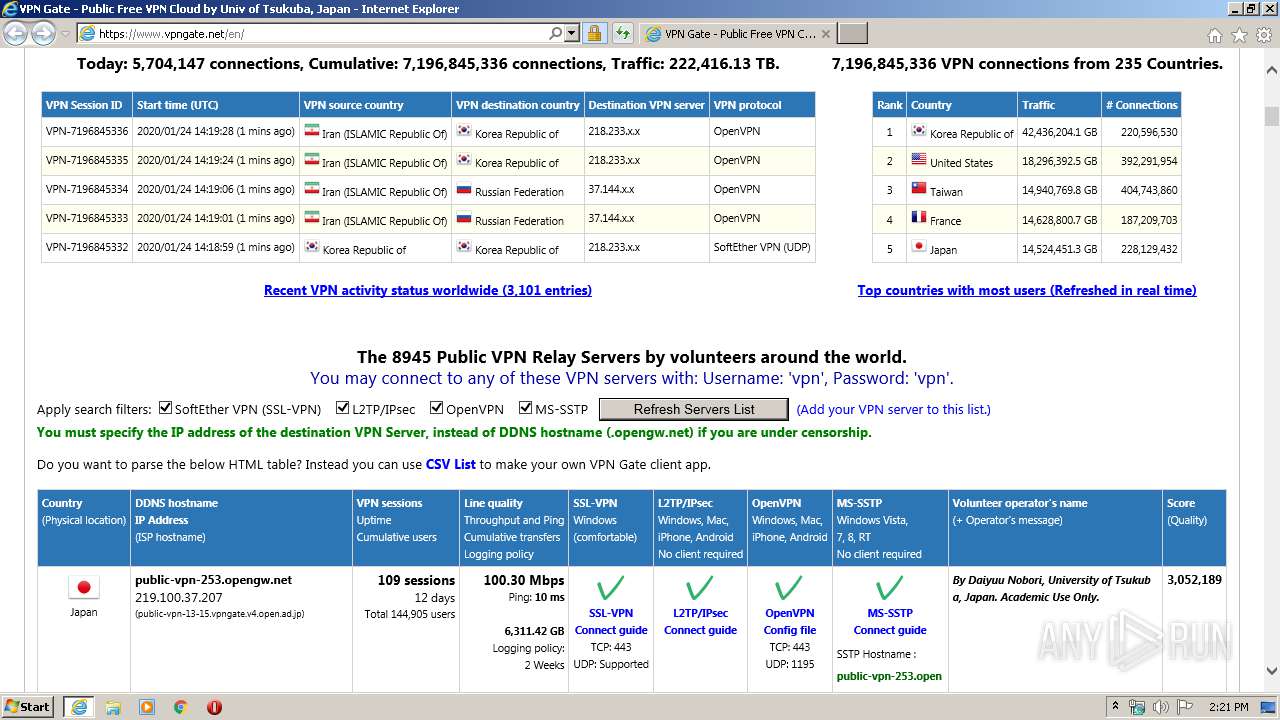
Task: Click the Japan flag in server list
Action: pos(84,588)
